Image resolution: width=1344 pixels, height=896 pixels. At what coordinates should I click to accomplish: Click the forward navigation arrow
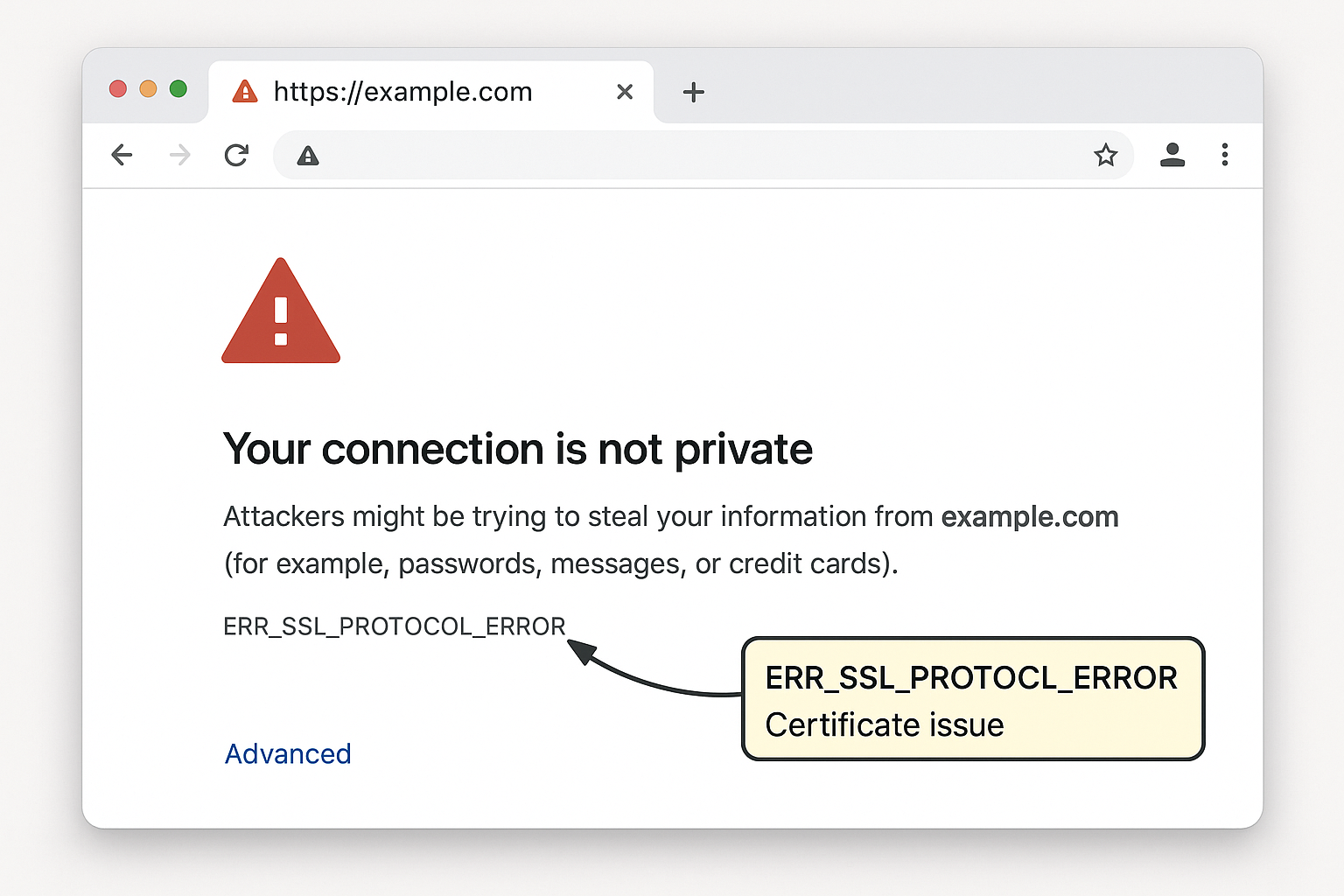pyautogui.click(x=180, y=156)
